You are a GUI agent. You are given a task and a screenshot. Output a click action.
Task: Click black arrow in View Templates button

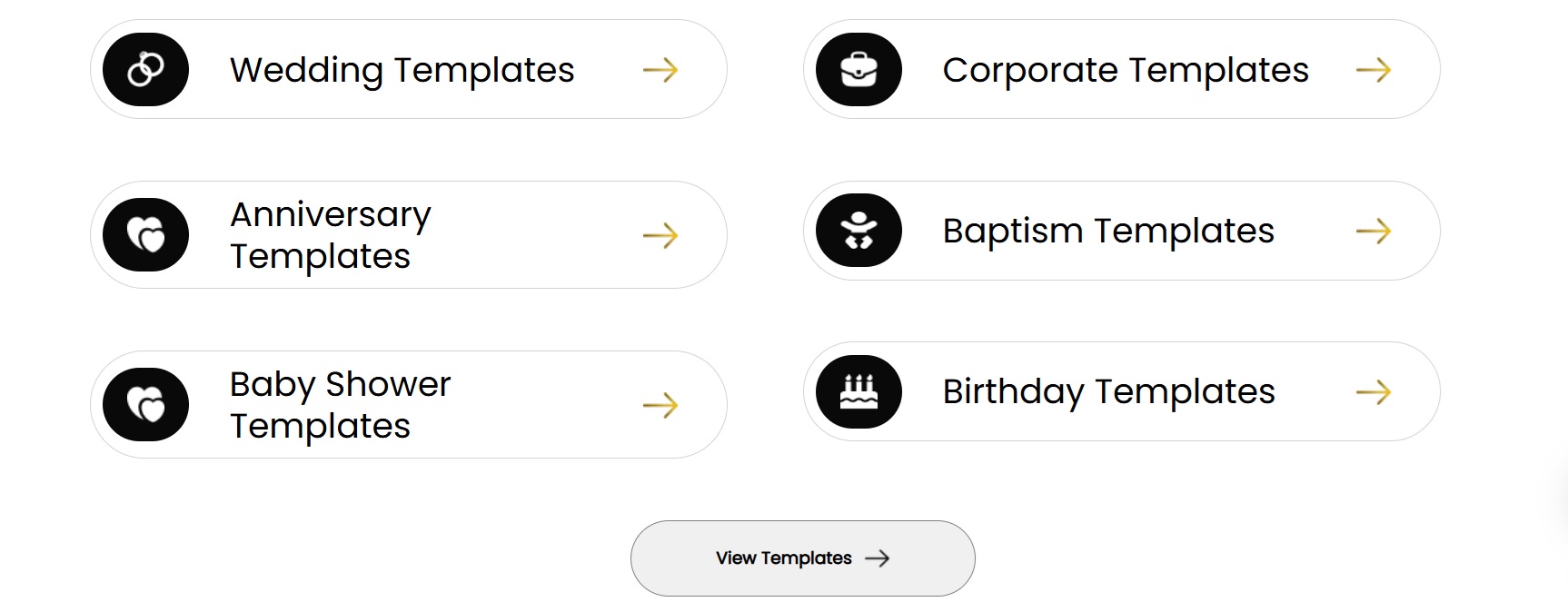(x=878, y=558)
